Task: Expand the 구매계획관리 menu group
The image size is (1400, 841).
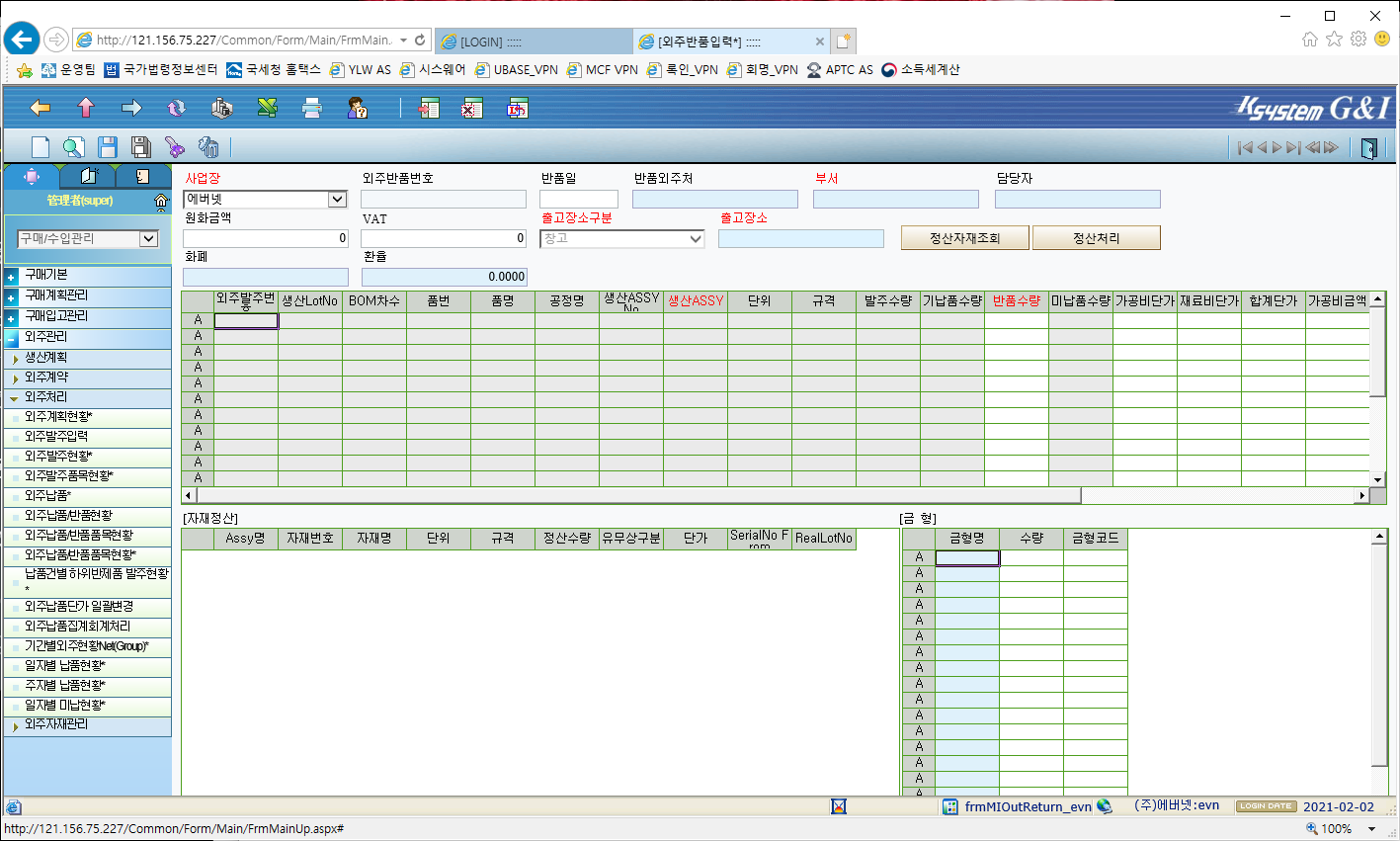Action: click(11, 297)
